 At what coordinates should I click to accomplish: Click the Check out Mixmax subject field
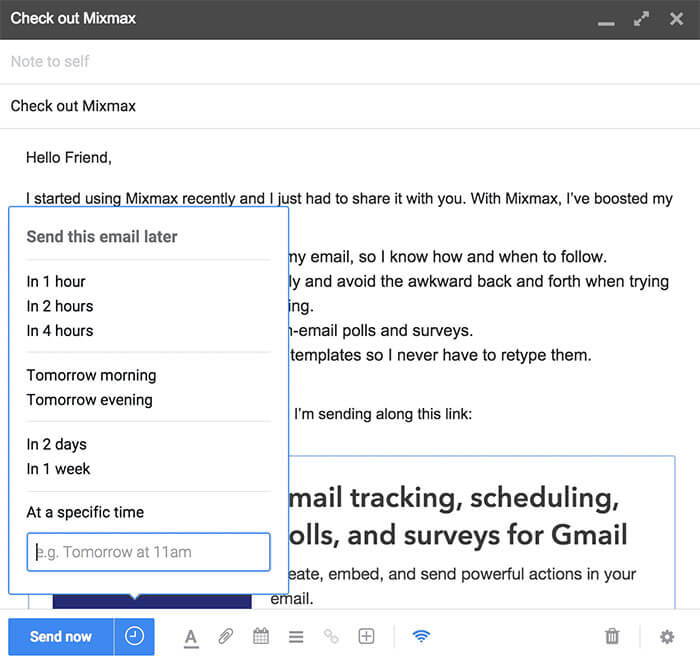(x=350, y=106)
